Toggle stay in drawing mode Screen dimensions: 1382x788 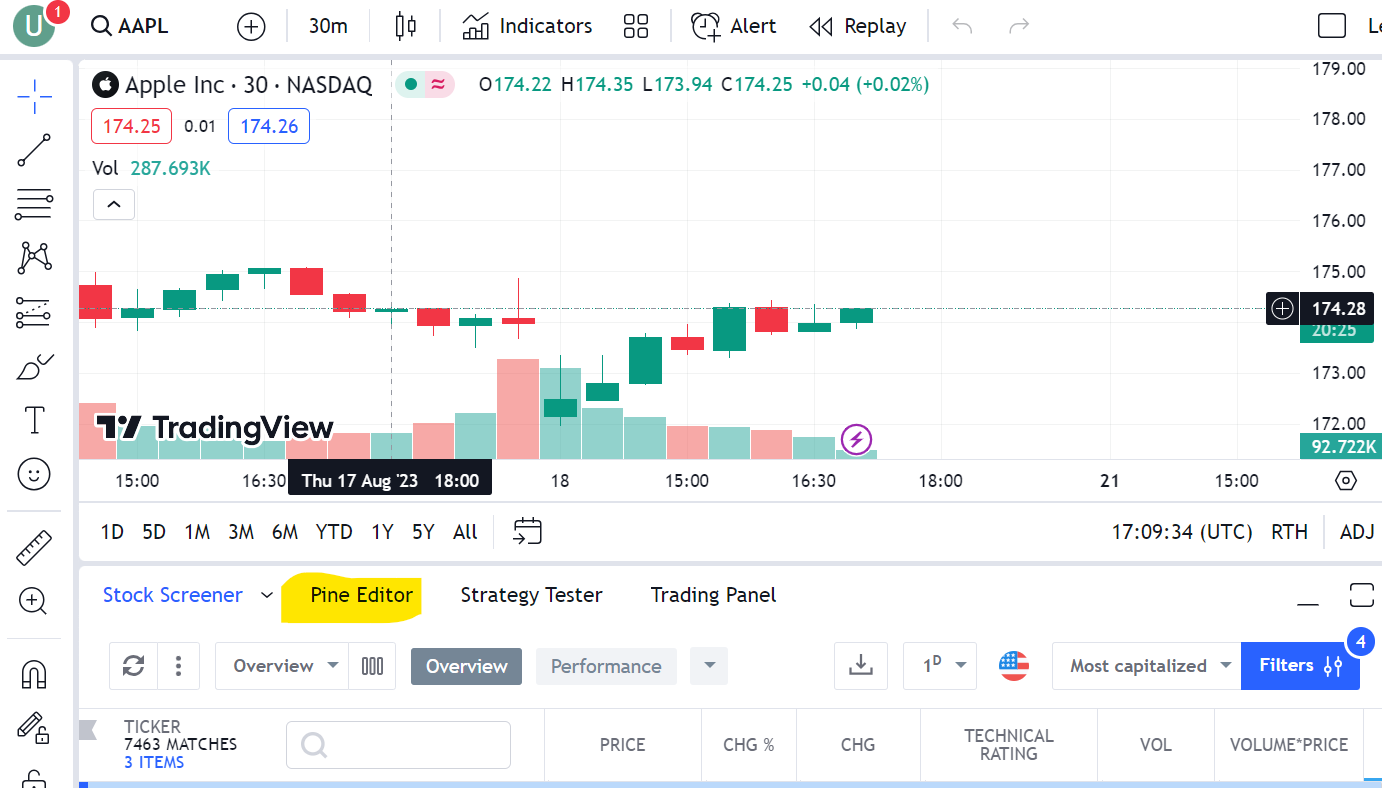coord(35,727)
